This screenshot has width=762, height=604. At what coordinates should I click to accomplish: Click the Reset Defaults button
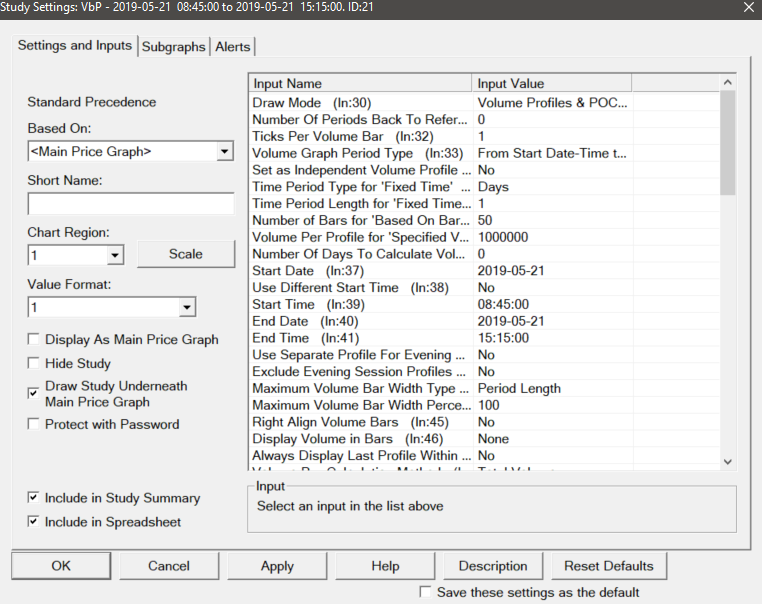[x=608, y=566]
